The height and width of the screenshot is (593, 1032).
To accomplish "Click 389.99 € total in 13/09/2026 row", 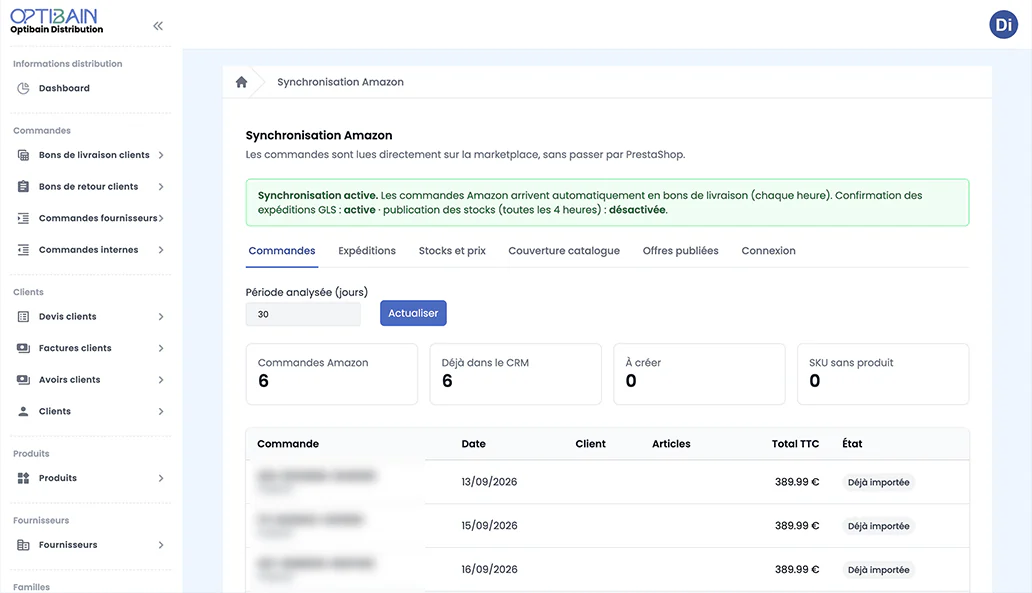I will click(x=796, y=482).
